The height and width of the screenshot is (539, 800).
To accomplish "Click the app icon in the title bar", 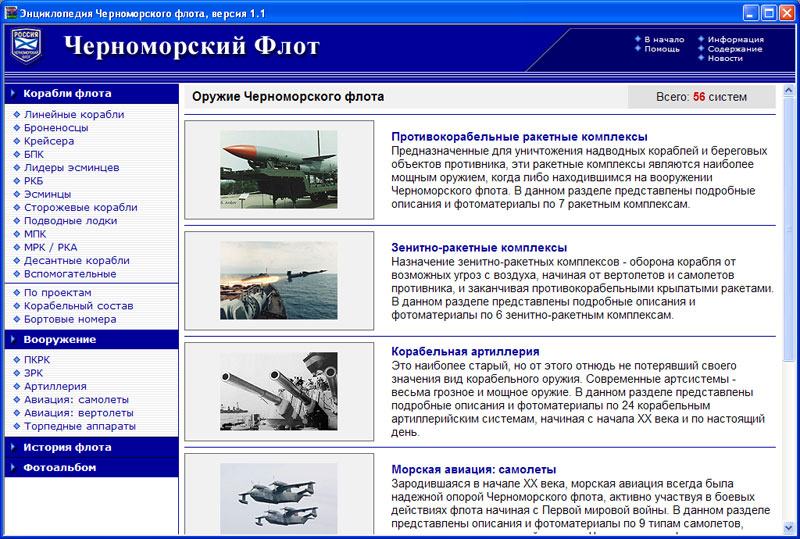I will pyautogui.click(x=10, y=12).
